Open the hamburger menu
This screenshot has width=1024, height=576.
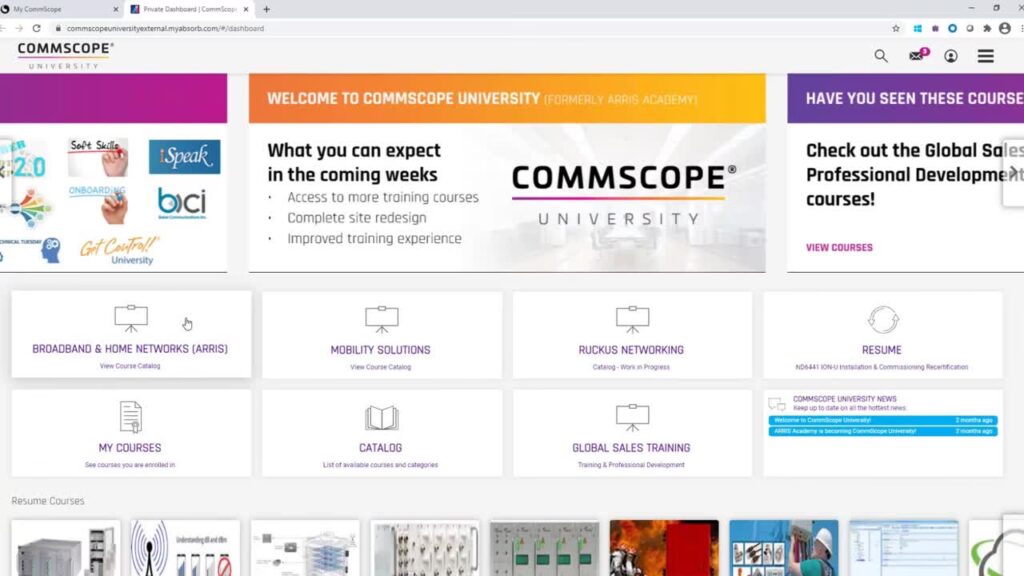pyautogui.click(x=986, y=56)
